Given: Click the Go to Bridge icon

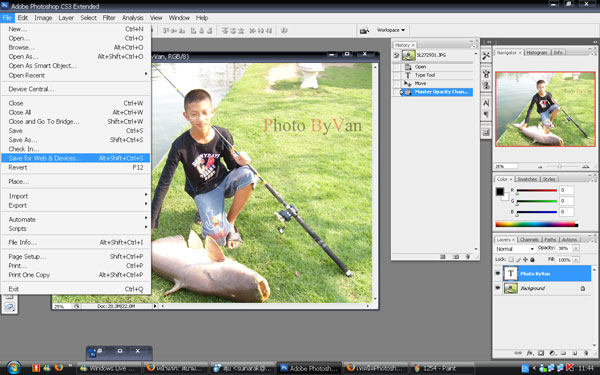Looking at the screenshot, I should pos(364,30).
